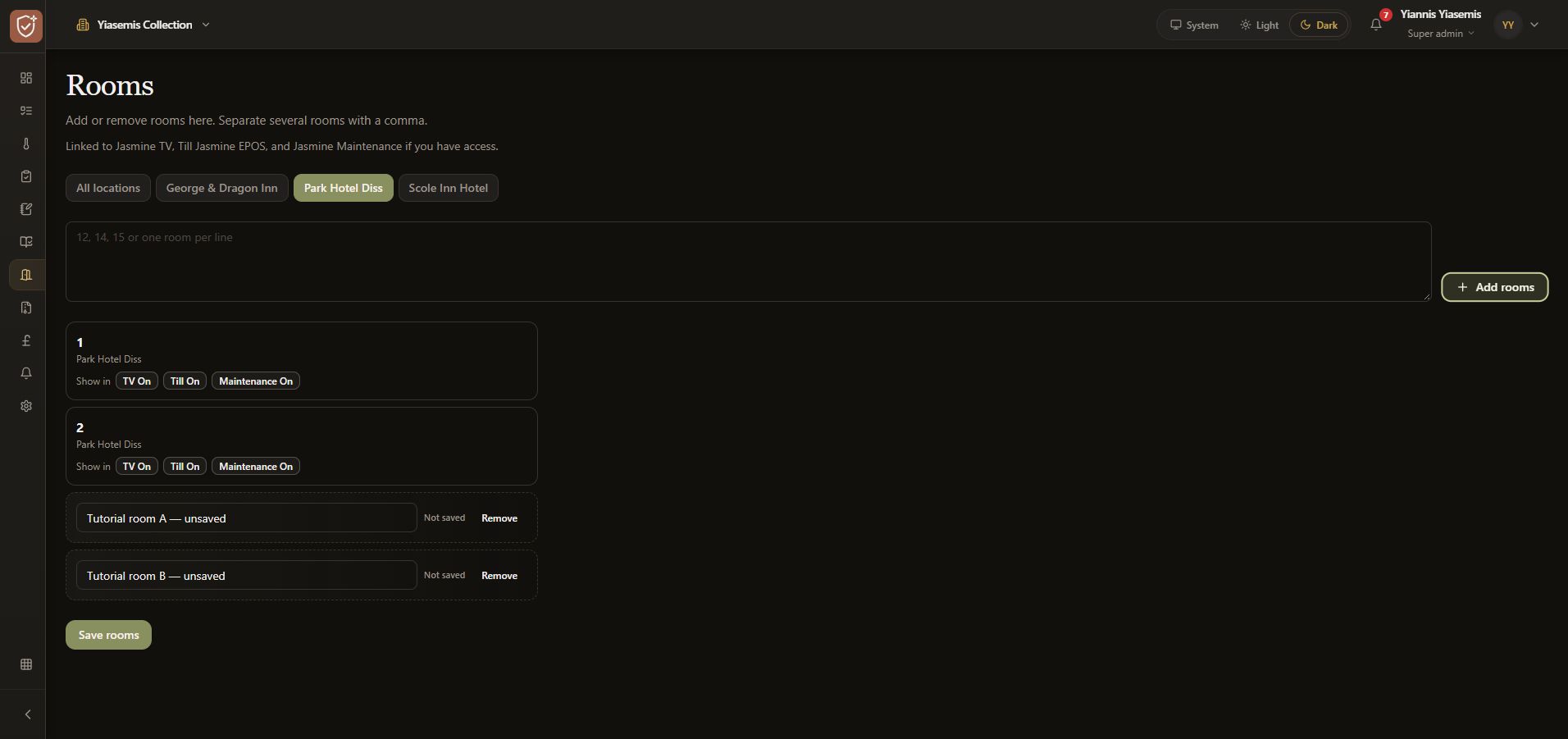Viewport: 1568px width, 739px height.
Task: Collapse the sidebar with the chevron arrow
Action: click(x=27, y=714)
